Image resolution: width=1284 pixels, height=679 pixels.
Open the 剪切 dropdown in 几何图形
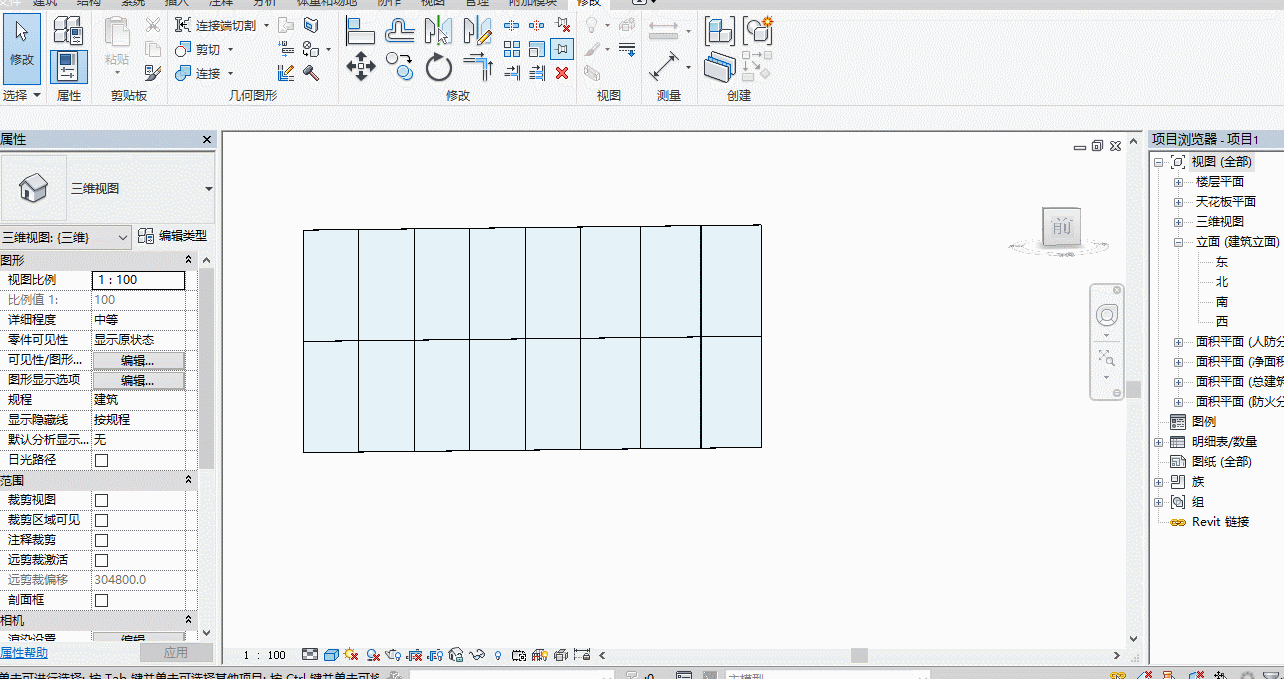point(230,49)
